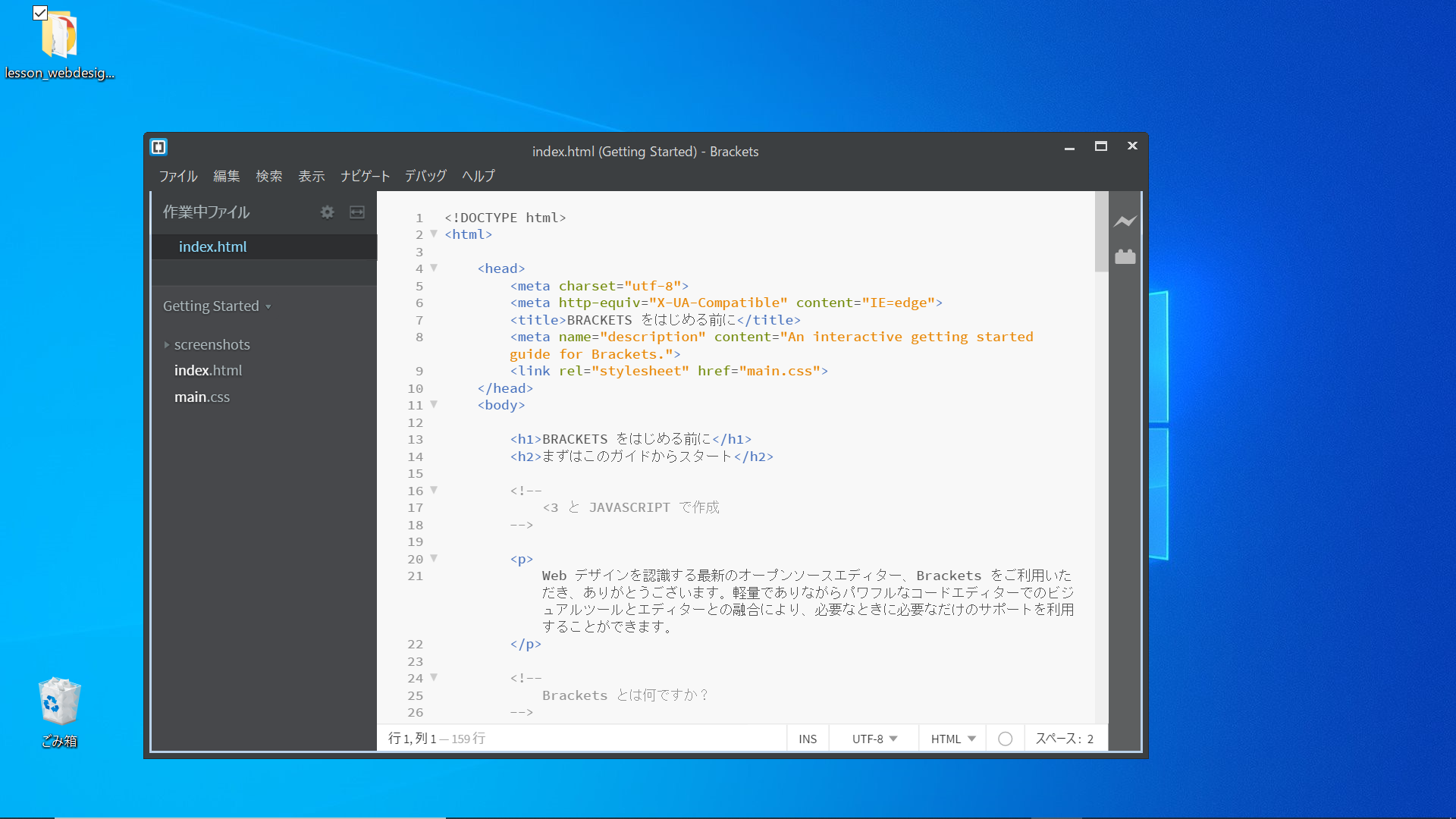Open the 編集 menu

pyautogui.click(x=226, y=176)
